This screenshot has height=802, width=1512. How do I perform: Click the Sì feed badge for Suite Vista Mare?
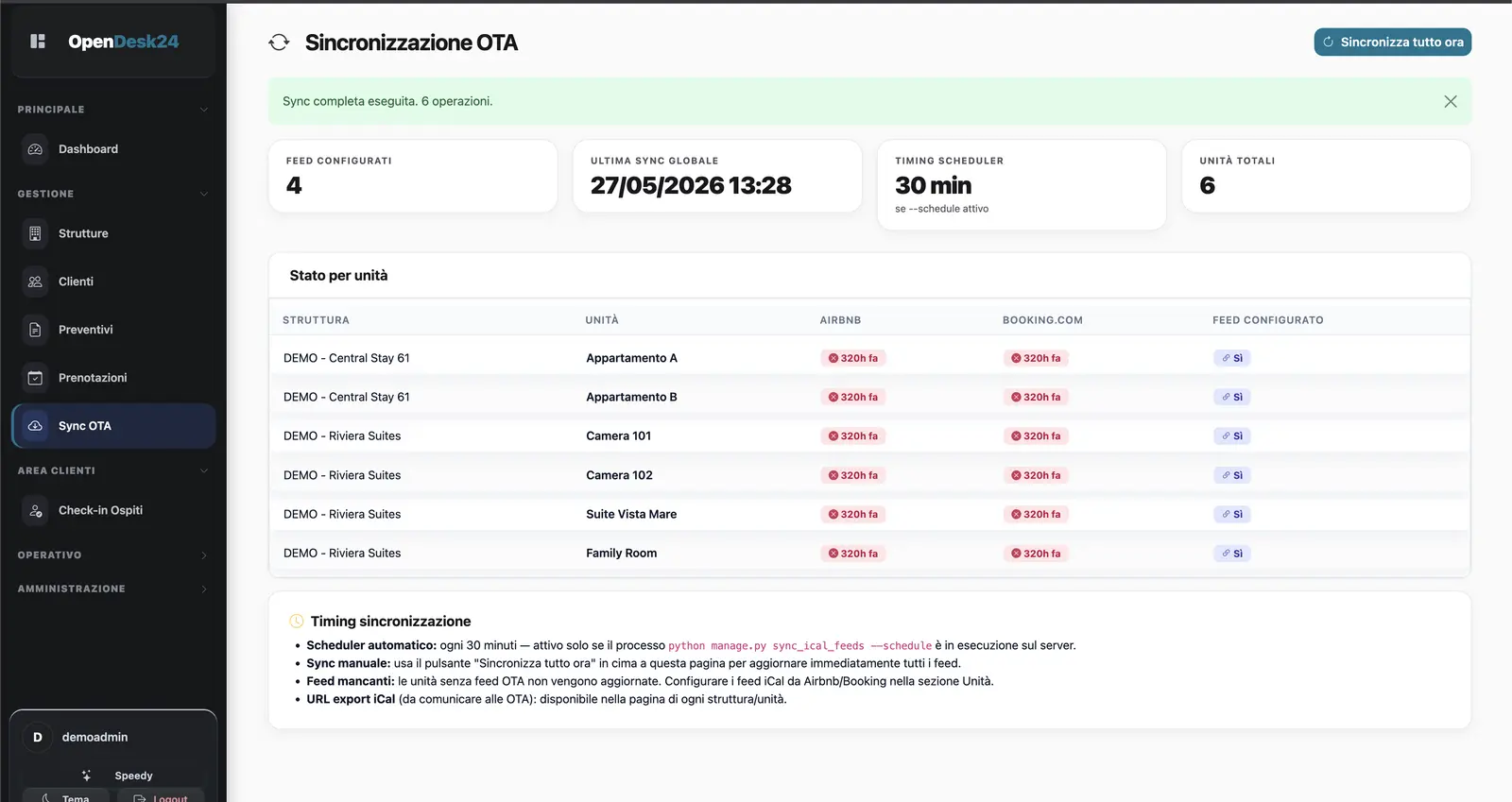tap(1232, 514)
